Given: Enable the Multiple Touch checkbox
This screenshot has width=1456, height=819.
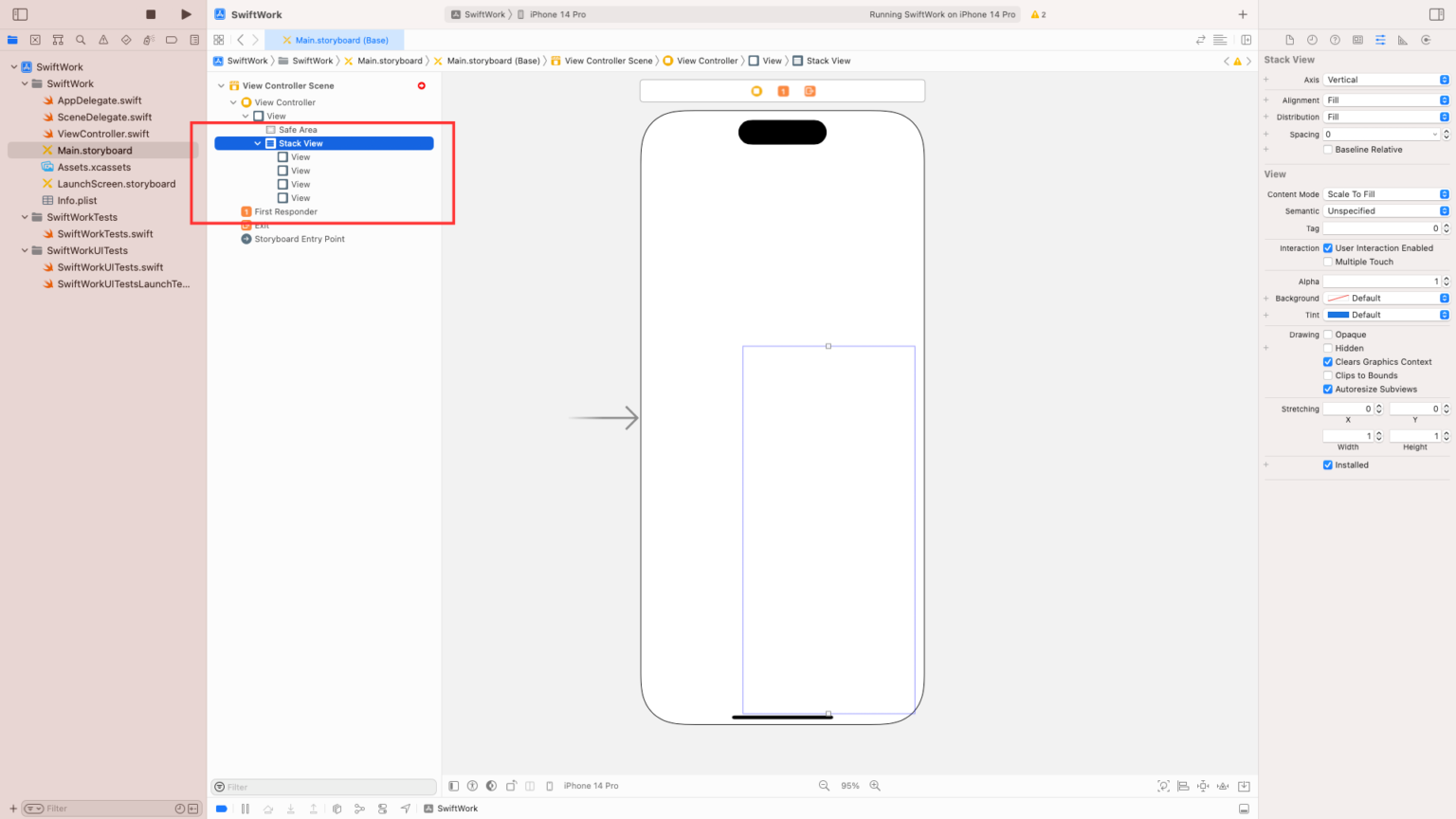Looking at the screenshot, I should click(x=1327, y=262).
